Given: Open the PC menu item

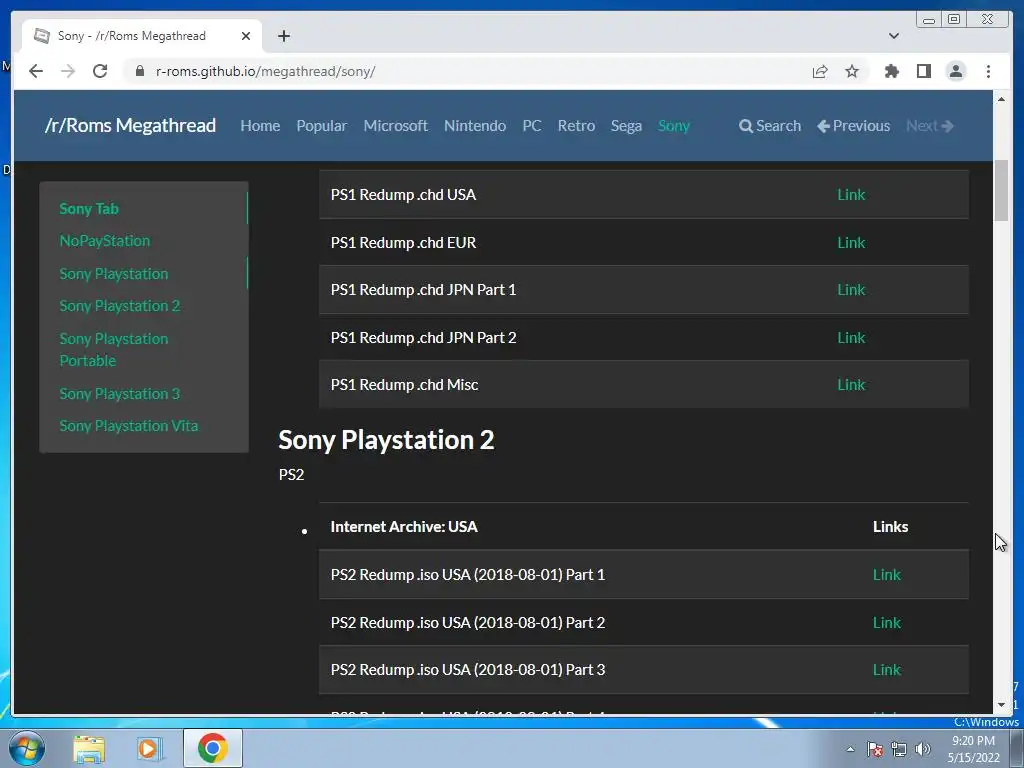Looking at the screenshot, I should tap(532, 125).
